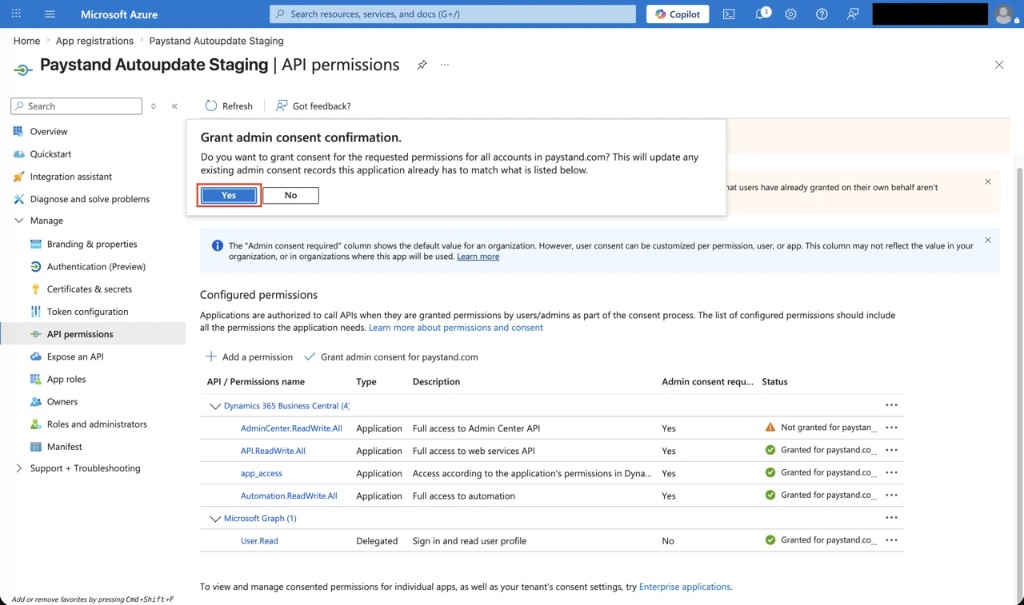Open the Azure portal apps grid icon
Screen dimensions: 1024x605
(x=16, y=14)
